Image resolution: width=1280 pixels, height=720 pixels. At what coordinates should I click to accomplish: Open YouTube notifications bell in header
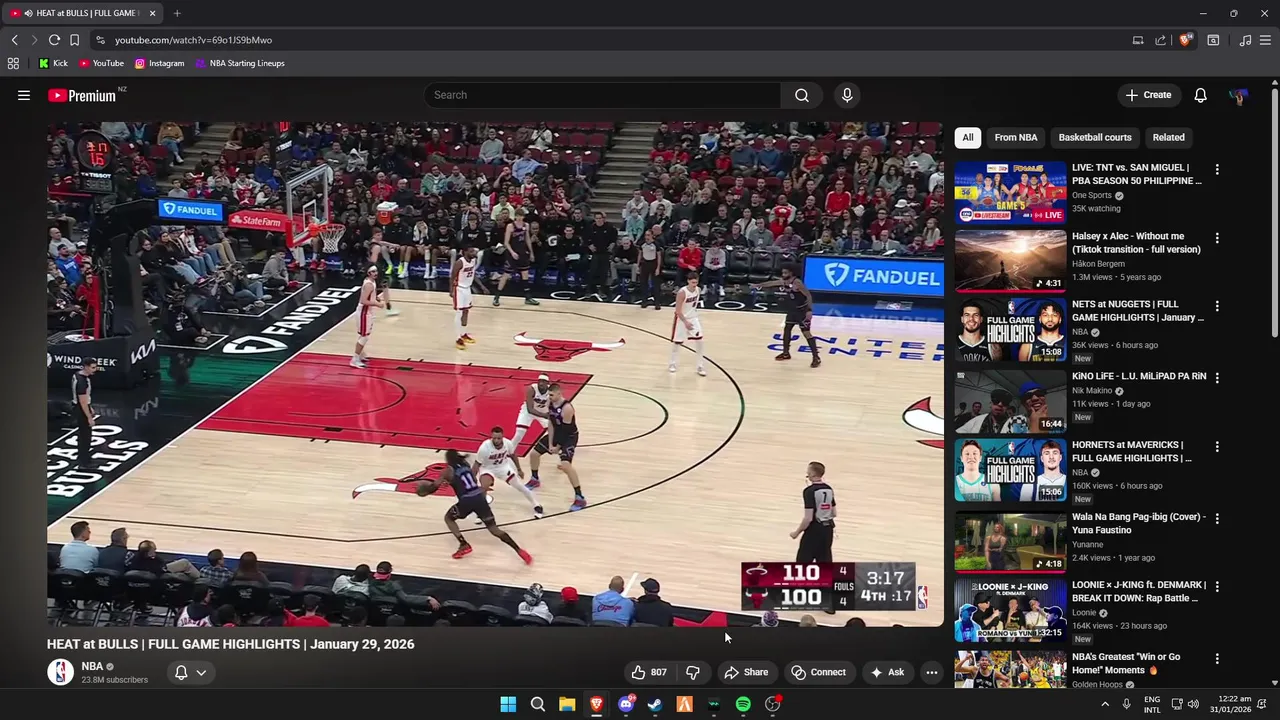(1200, 95)
